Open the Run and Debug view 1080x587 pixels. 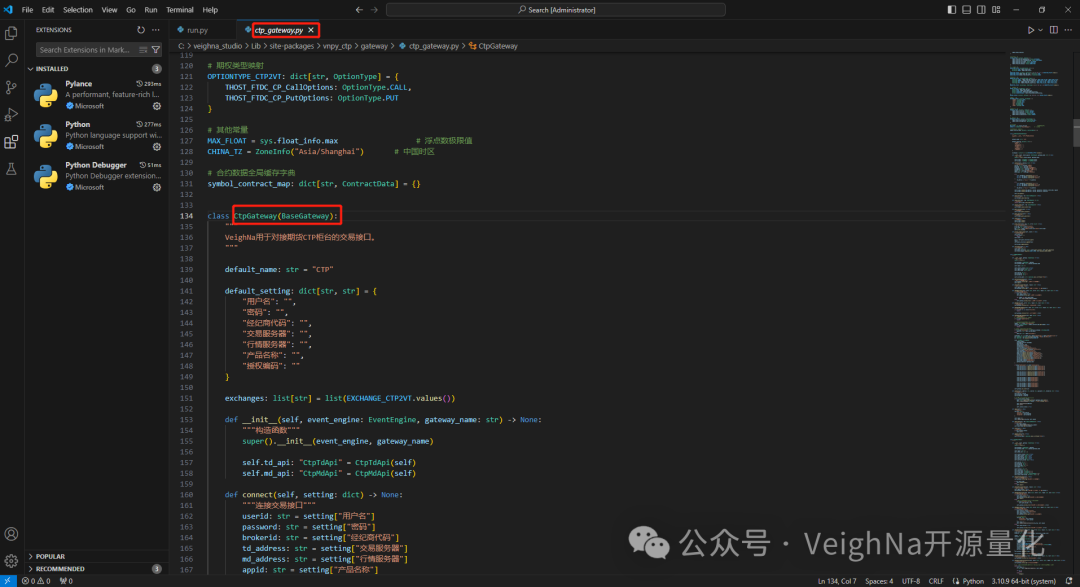[x=11, y=114]
